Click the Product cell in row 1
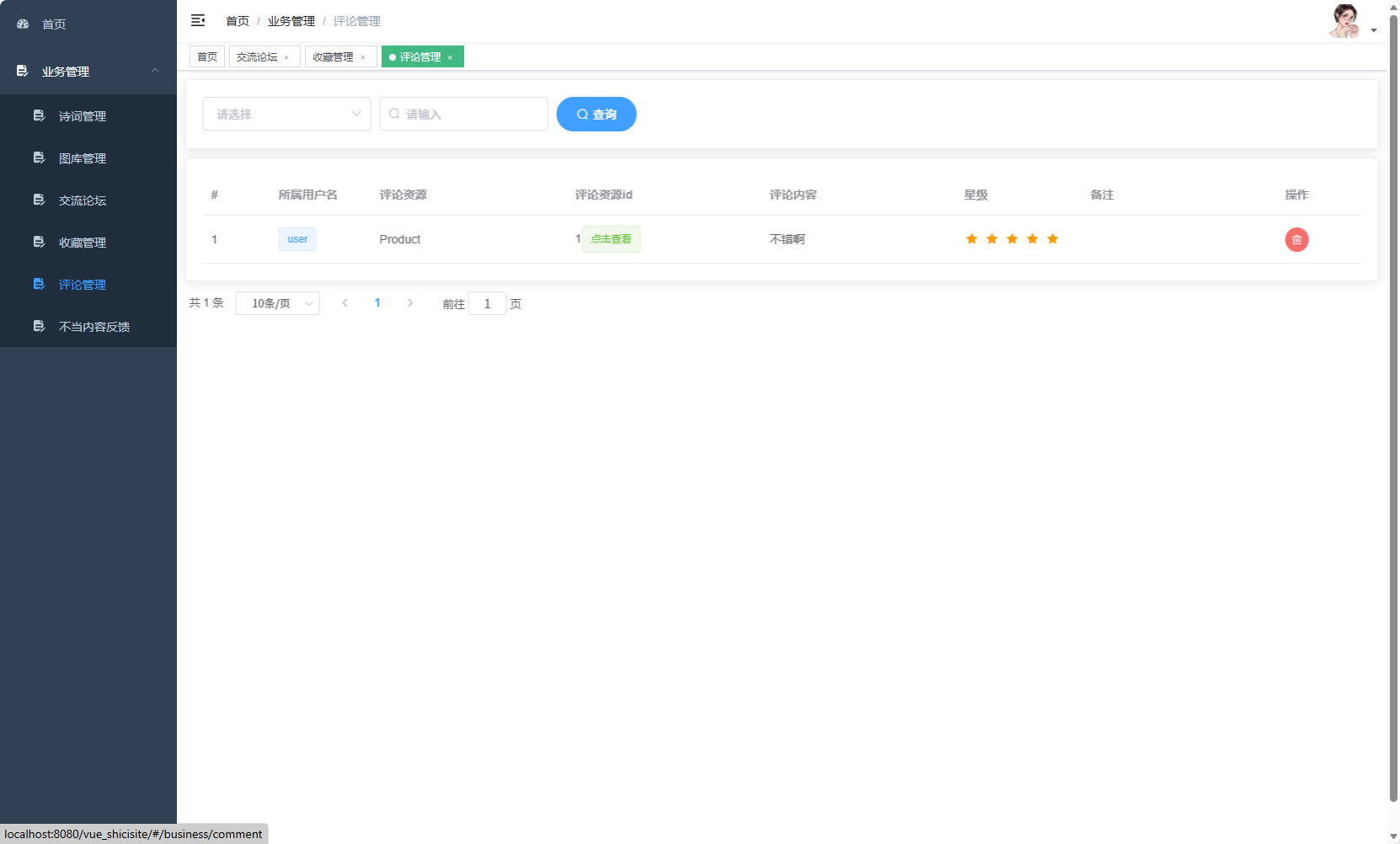1400x844 pixels. [399, 239]
